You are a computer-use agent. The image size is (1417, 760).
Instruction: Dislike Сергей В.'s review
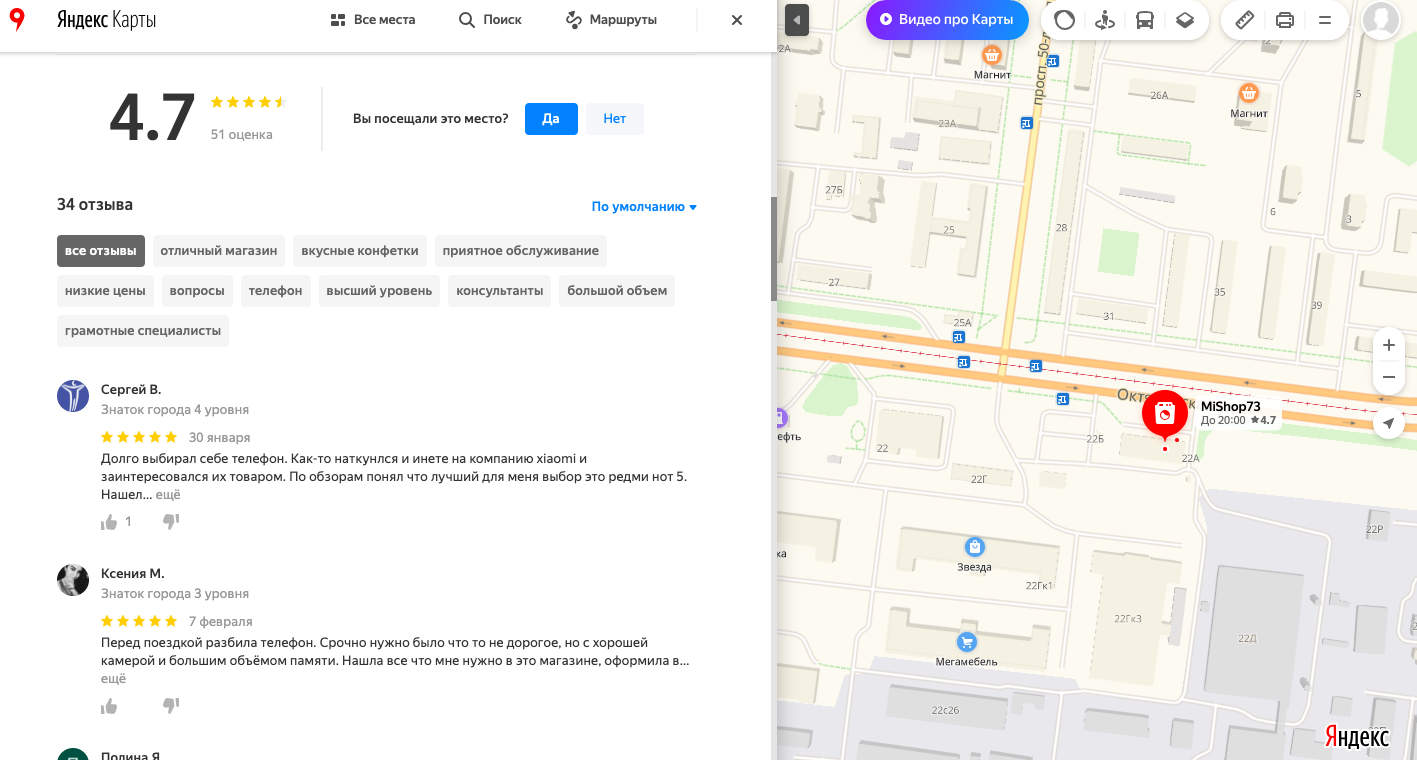tap(171, 522)
